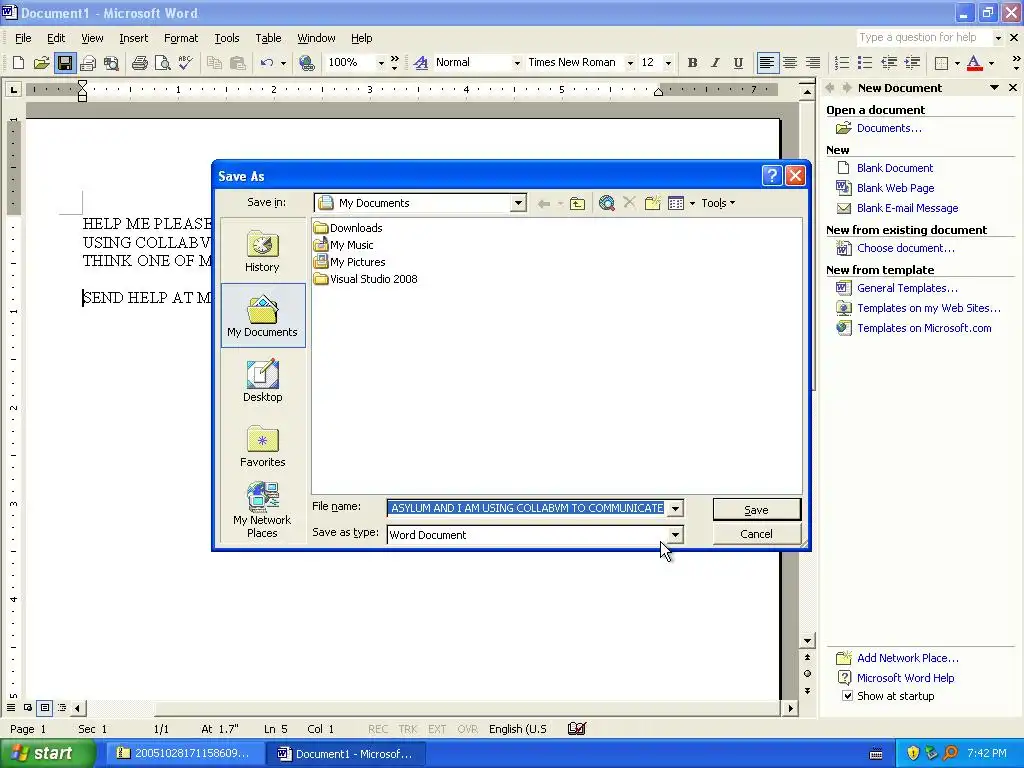Open the Style dropdown showing Normal
Viewport: 1024px width, 768px height.
pyautogui.click(x=517, y=63)
